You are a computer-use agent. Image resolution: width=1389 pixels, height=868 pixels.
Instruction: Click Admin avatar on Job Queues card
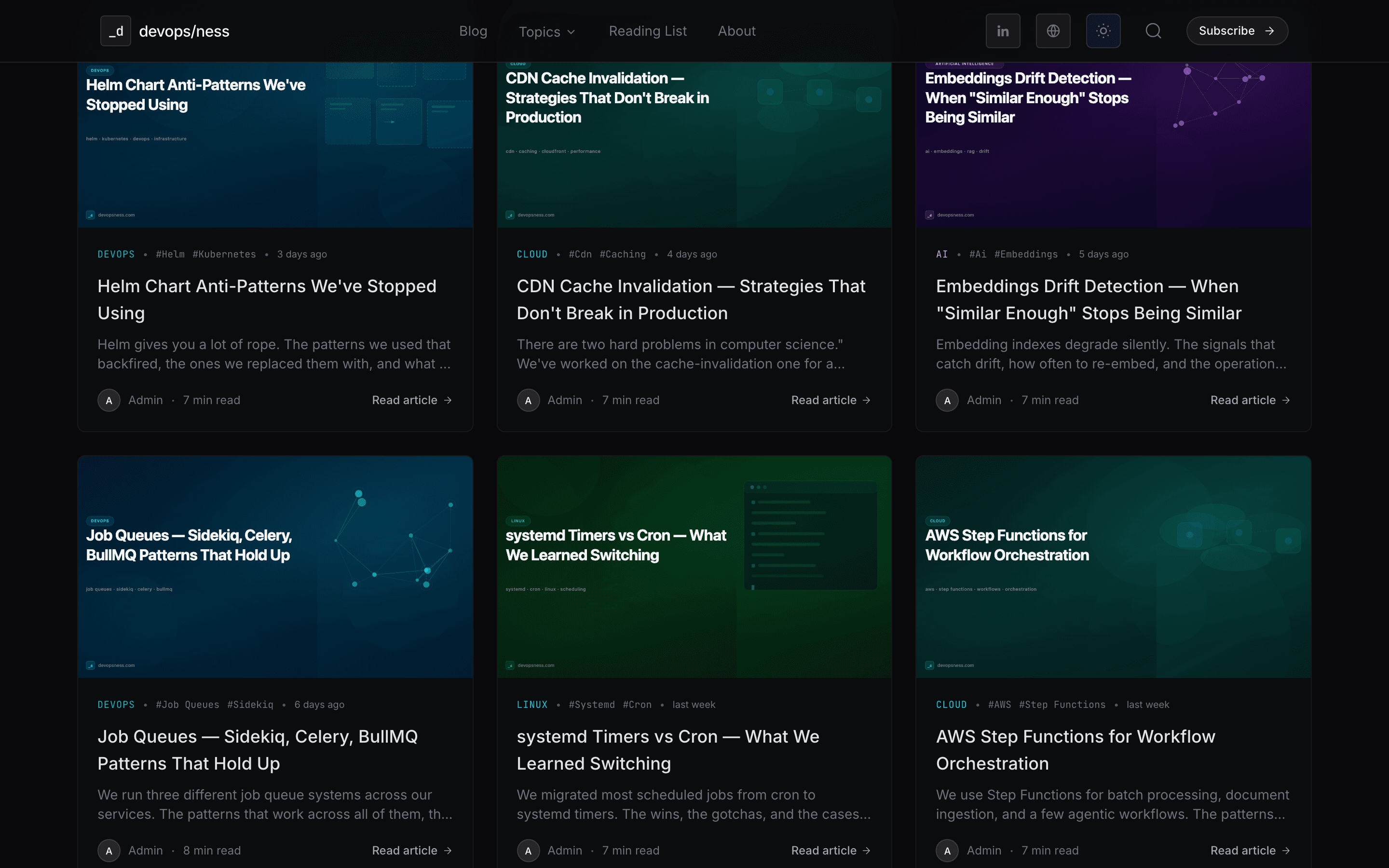coord(109,851)
